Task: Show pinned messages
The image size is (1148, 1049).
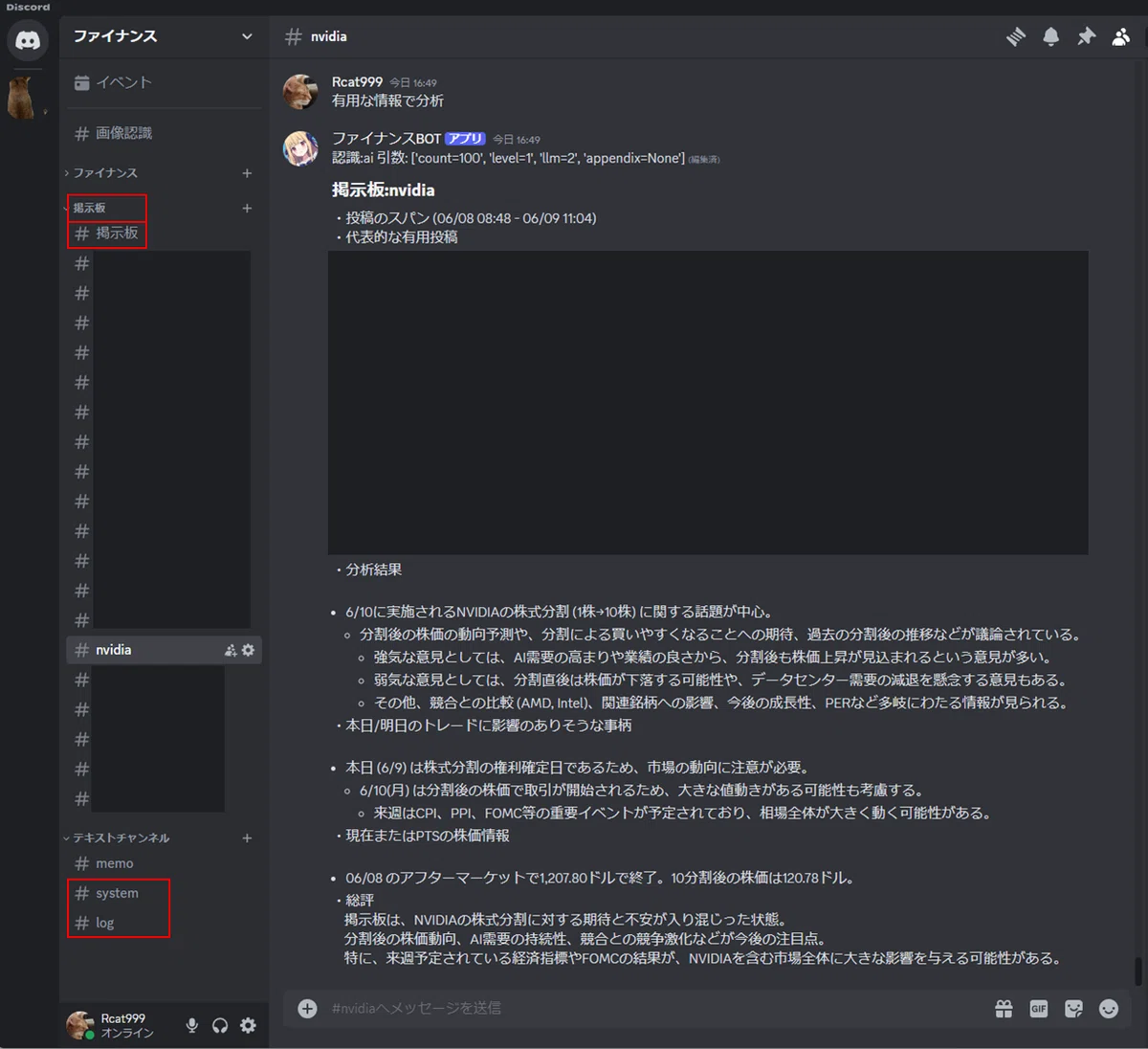Action: tap(1086, 36)
